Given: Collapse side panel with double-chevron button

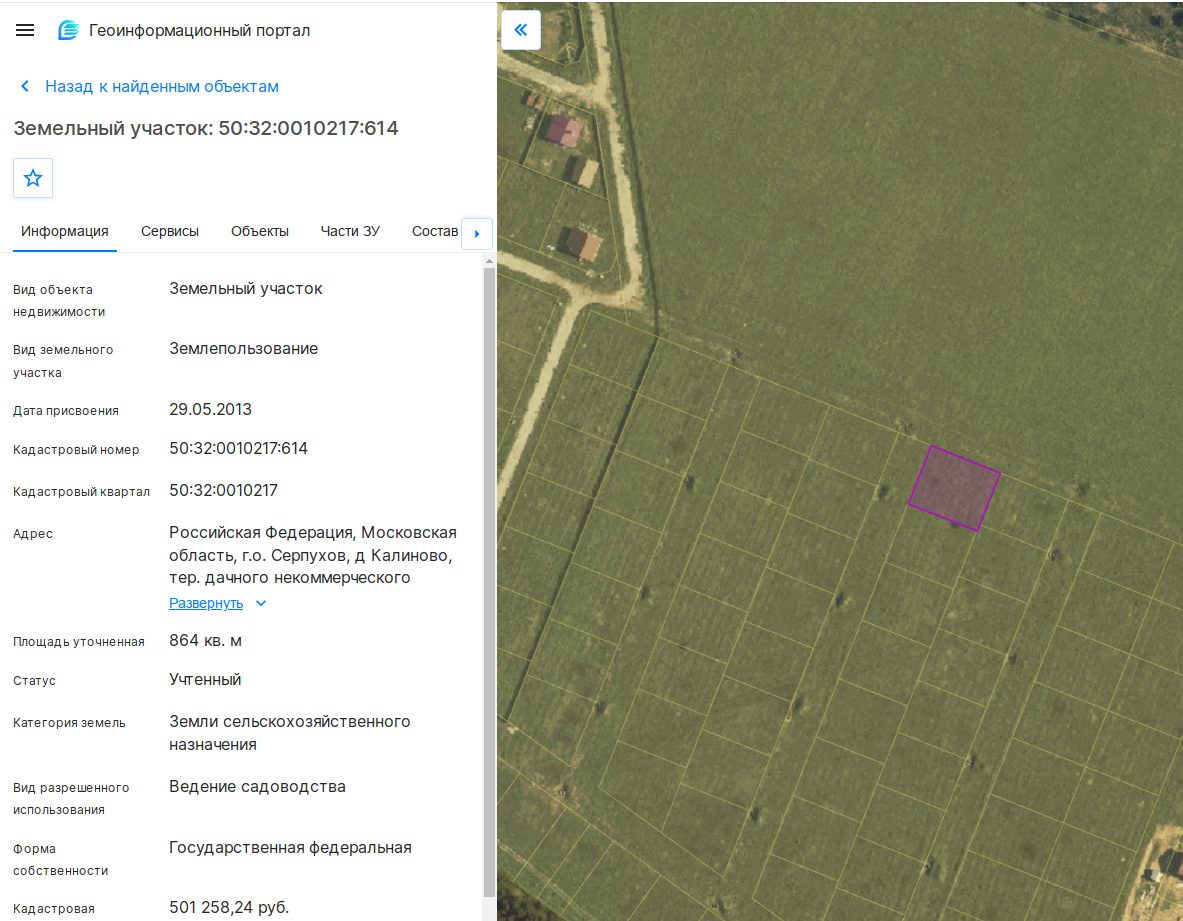Looking at the screenshot, I should pos(521,30).
